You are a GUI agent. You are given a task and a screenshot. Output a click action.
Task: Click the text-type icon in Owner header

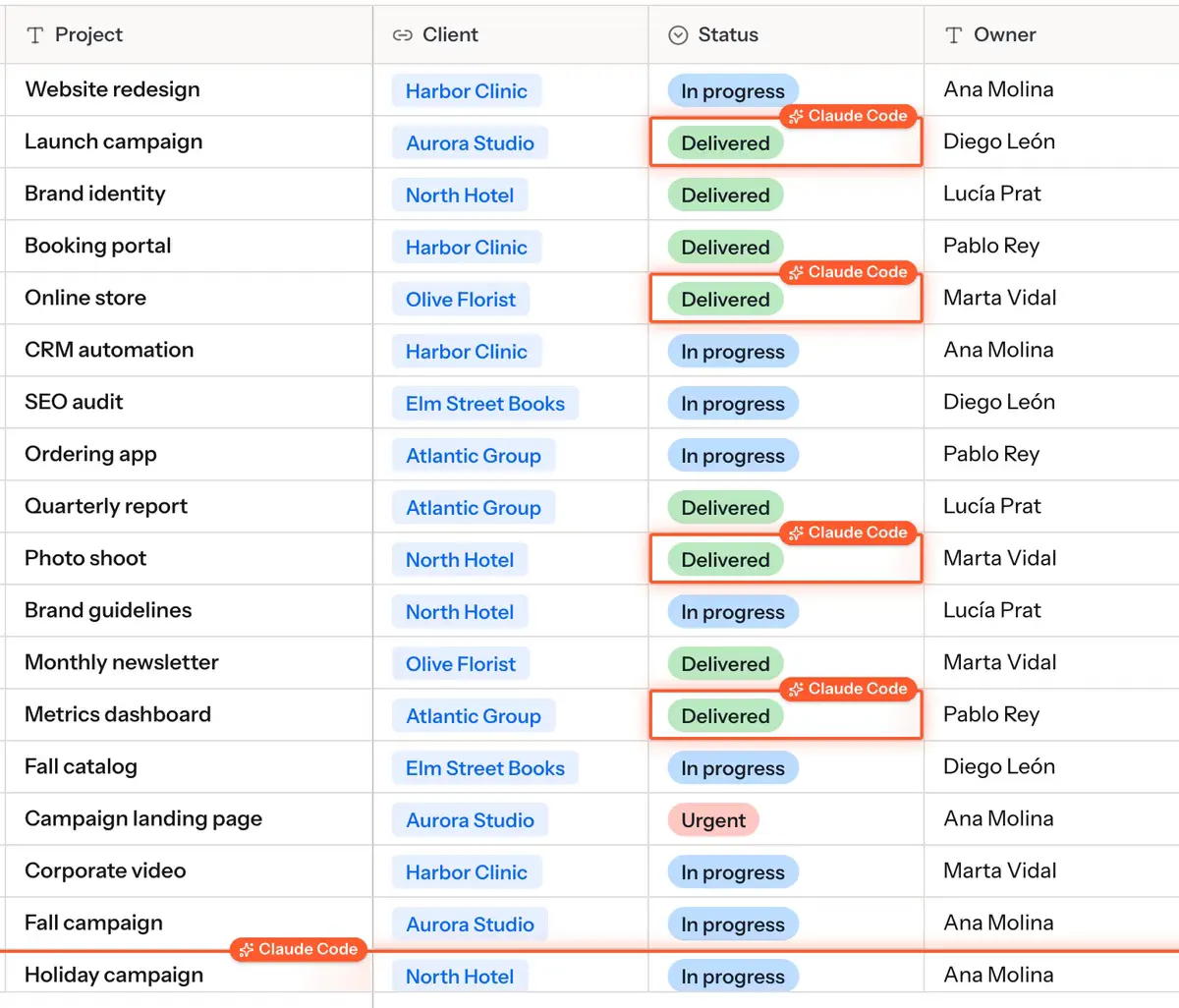tap(953, 35)
